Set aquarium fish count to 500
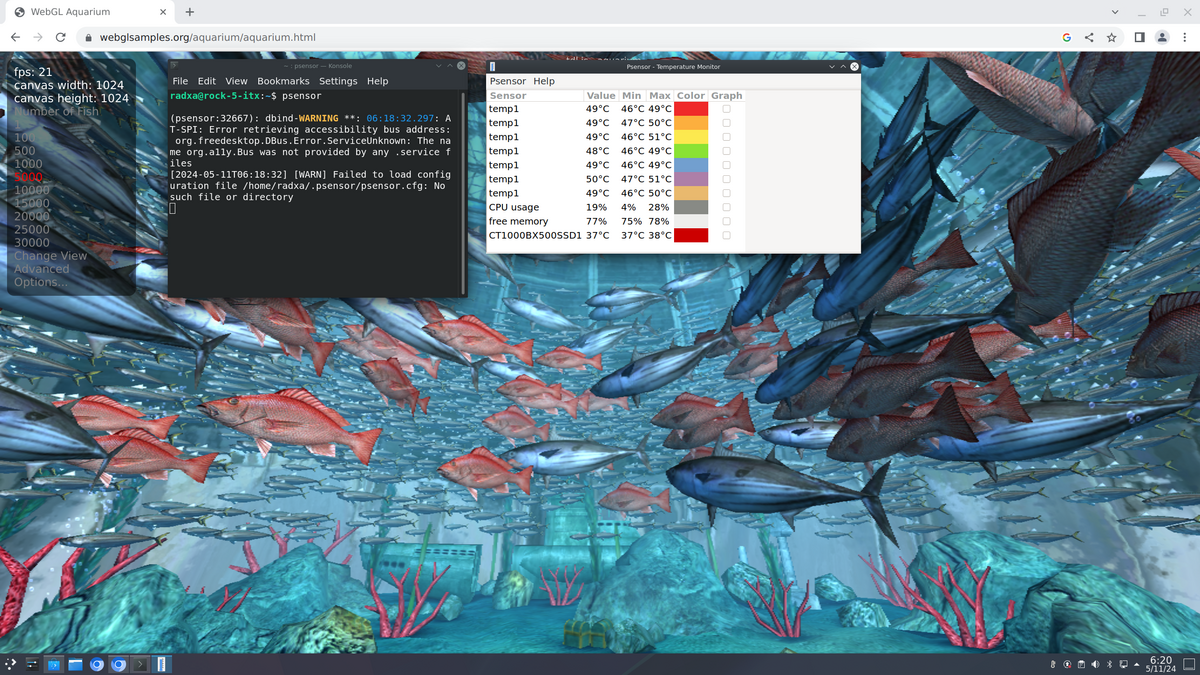 pyautogui.click(x=25, y=151)
